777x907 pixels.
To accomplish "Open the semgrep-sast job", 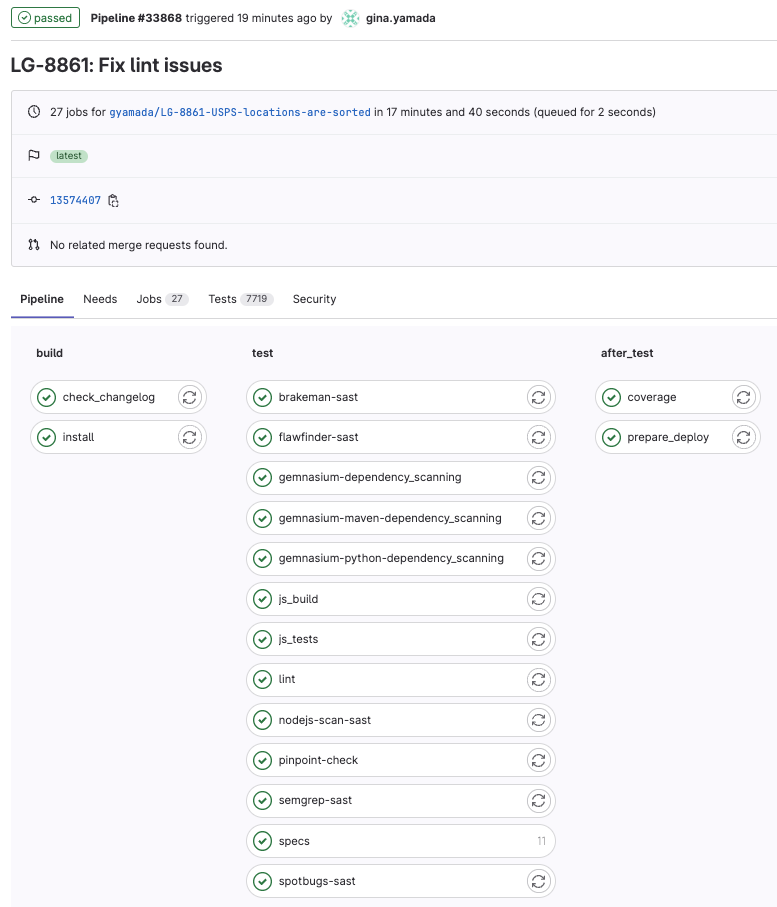I will pos(315,800).
